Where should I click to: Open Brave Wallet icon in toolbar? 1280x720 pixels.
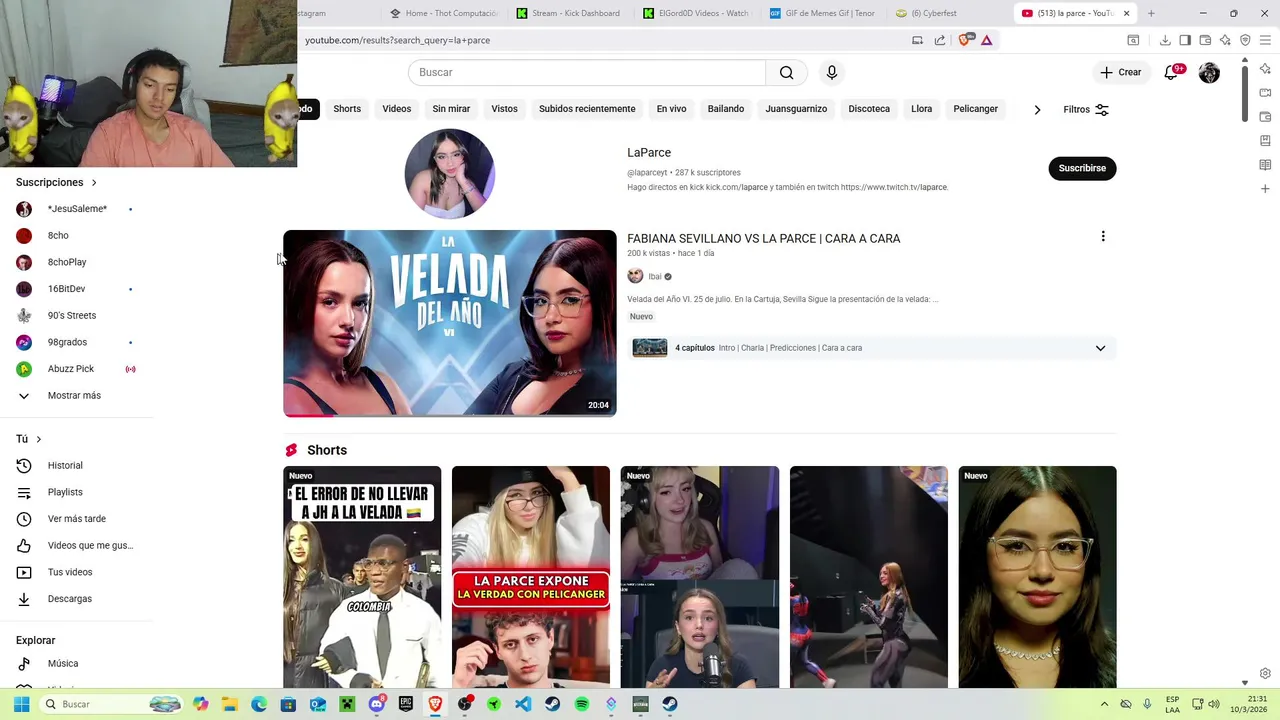pyautogui.click(x=1205, y=40)
